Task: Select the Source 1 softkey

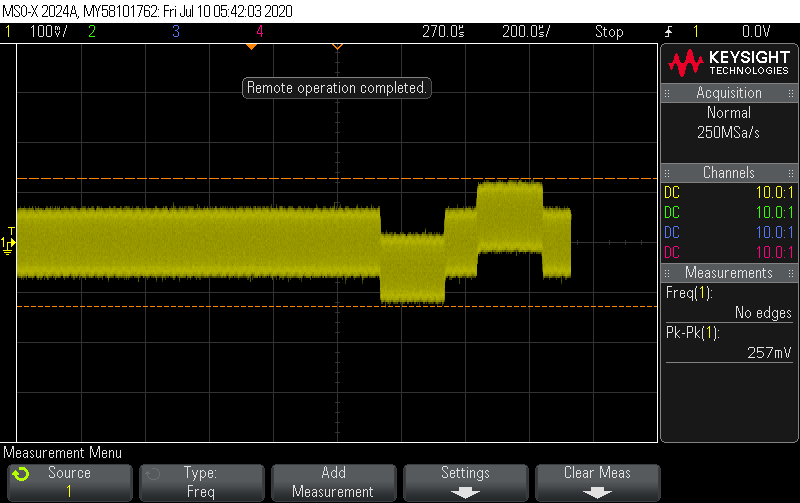Action: click(x=70, y=483)
